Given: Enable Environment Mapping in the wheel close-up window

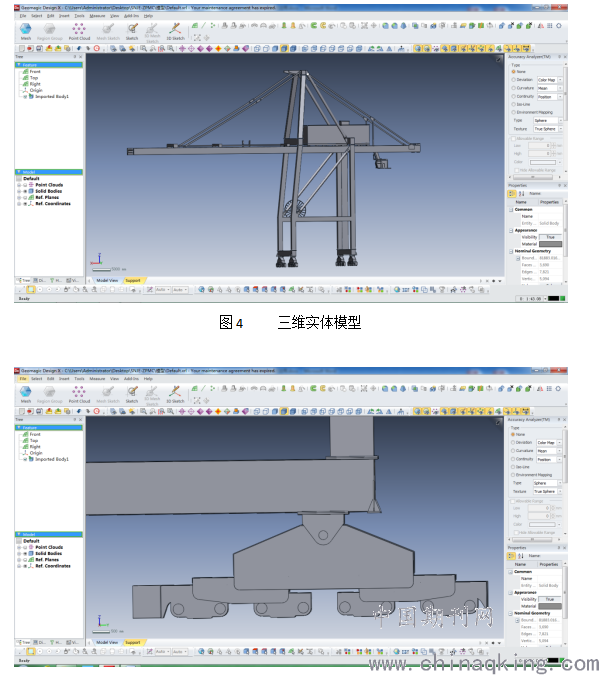Looking at the screenshot, I should point(513,475).
